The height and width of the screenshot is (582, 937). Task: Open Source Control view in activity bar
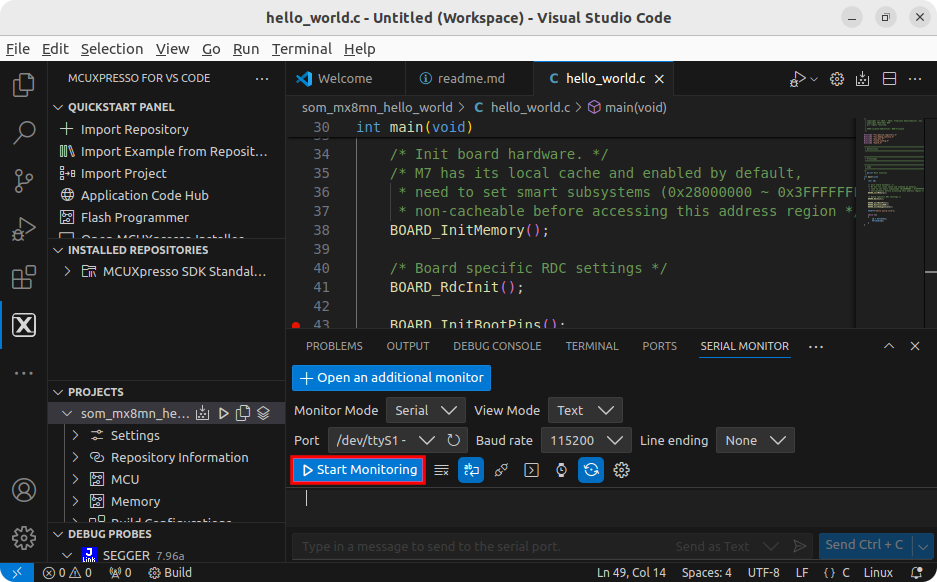23,181
